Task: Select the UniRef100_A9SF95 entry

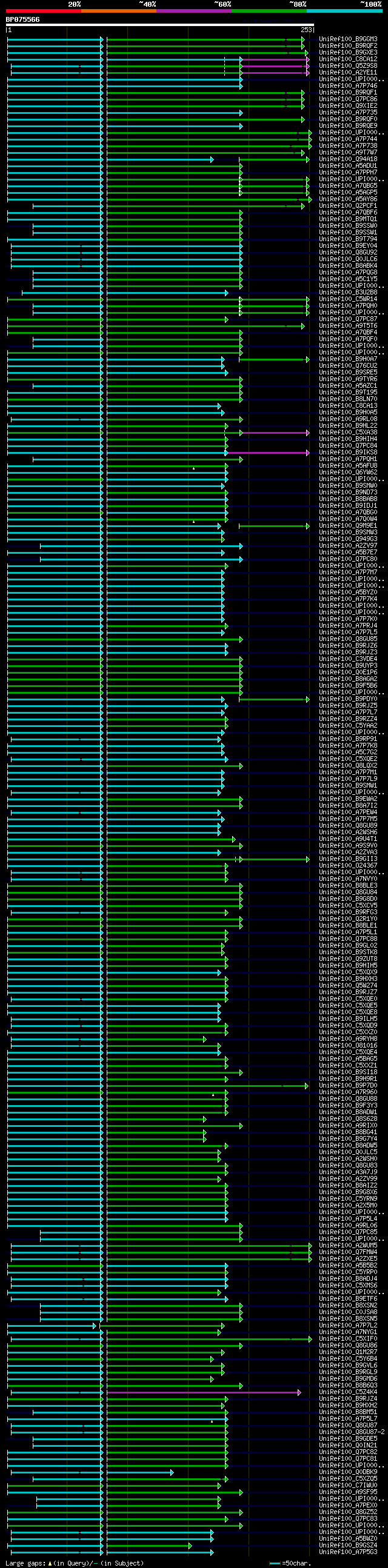Action: [348, 1492]
